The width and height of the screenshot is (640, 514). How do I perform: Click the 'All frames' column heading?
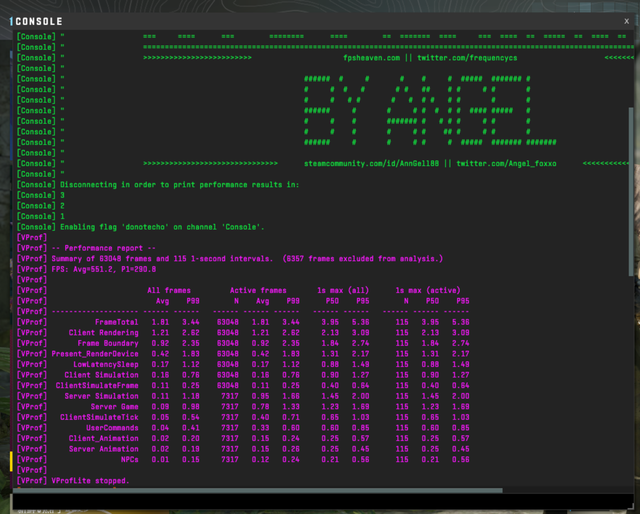coord(169,291)
